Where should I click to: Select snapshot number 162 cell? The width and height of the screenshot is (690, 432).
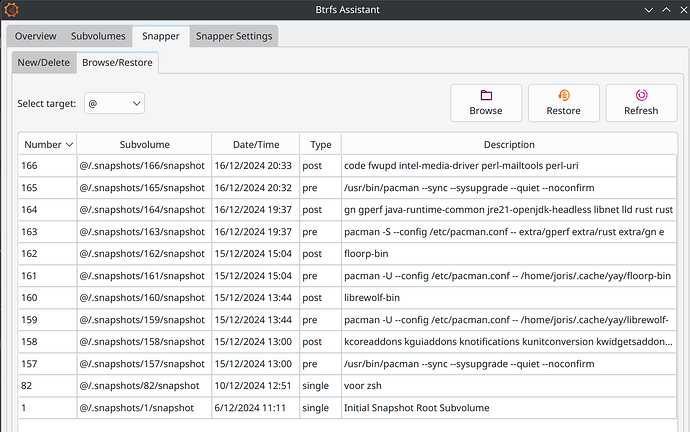[48, 254]
